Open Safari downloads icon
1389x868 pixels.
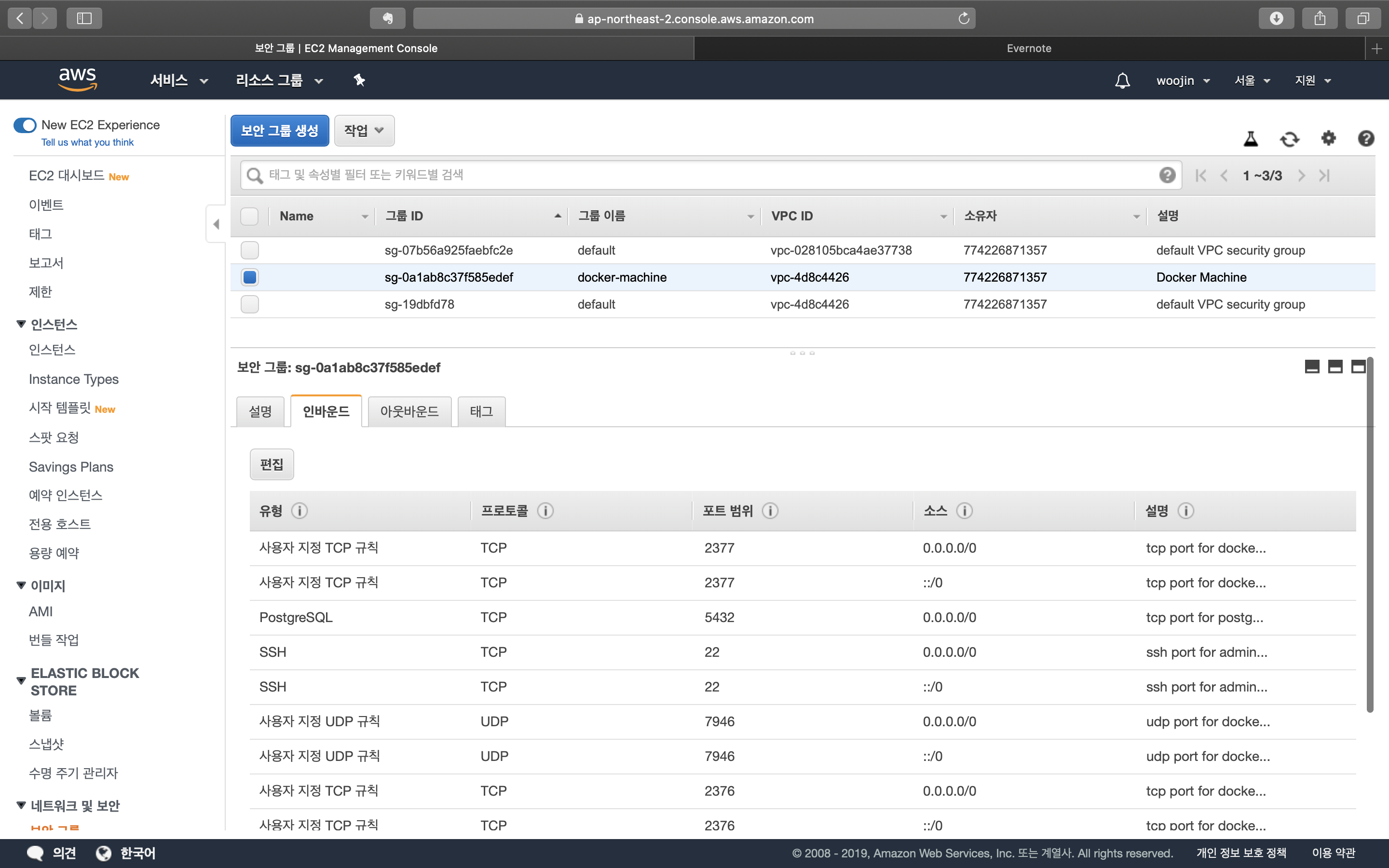point(1276,18)
